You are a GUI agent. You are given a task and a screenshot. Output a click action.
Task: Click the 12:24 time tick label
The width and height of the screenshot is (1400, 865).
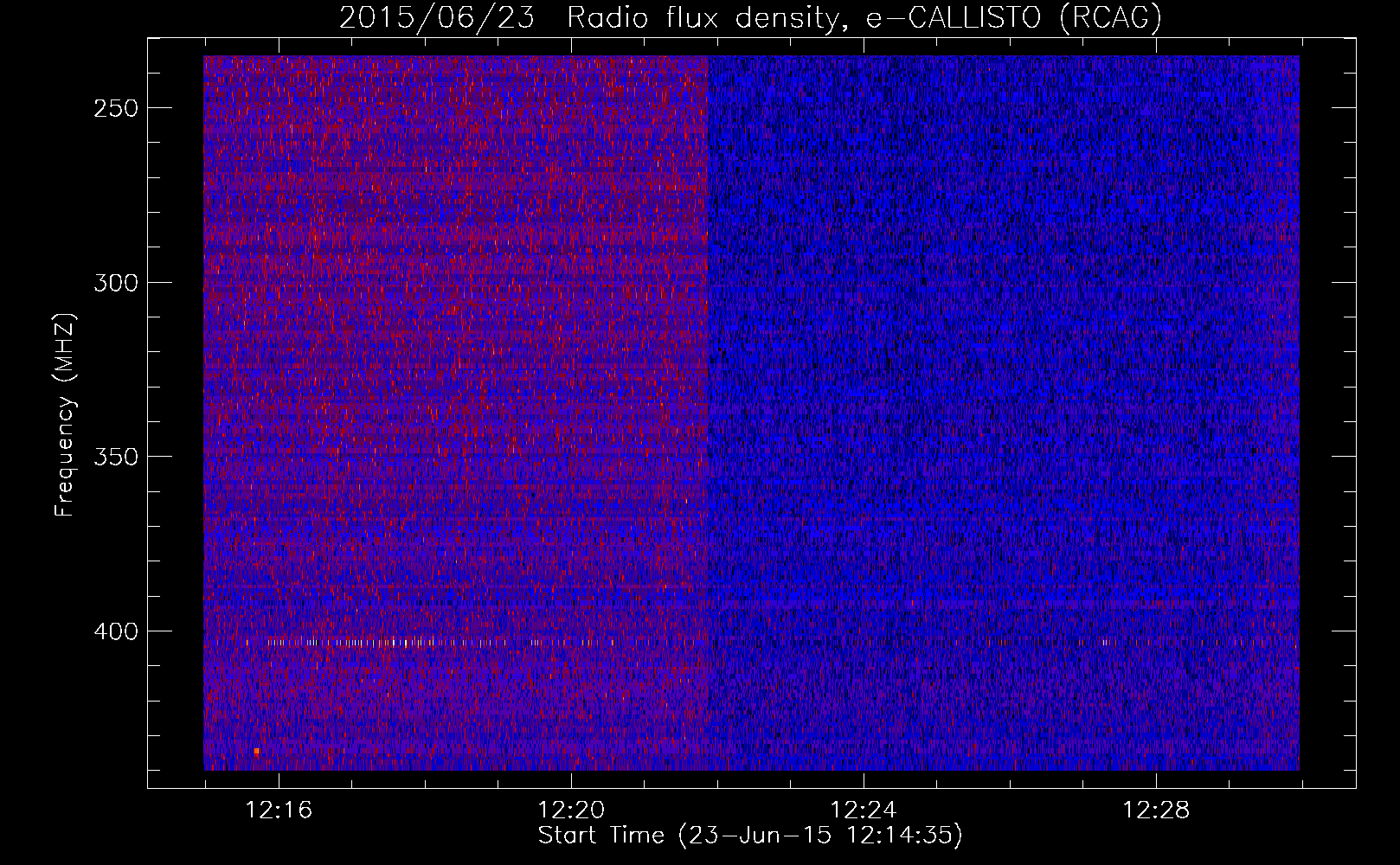(x=864, y=811)
